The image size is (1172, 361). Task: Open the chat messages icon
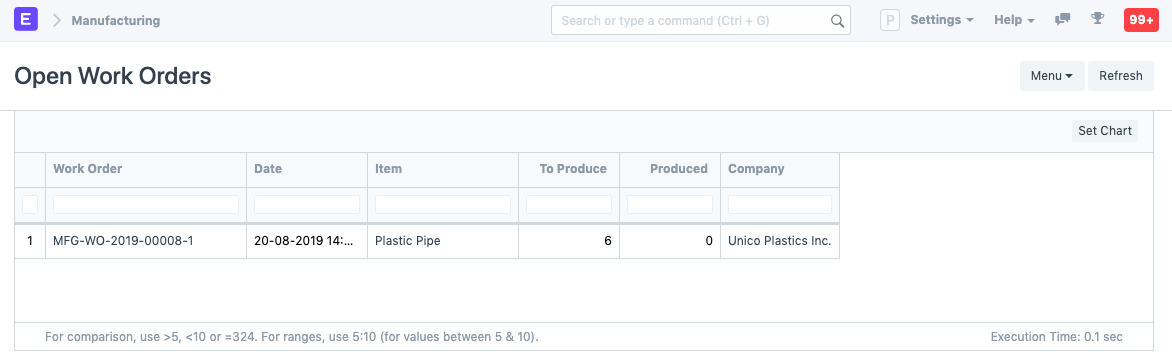point(1062,20)
